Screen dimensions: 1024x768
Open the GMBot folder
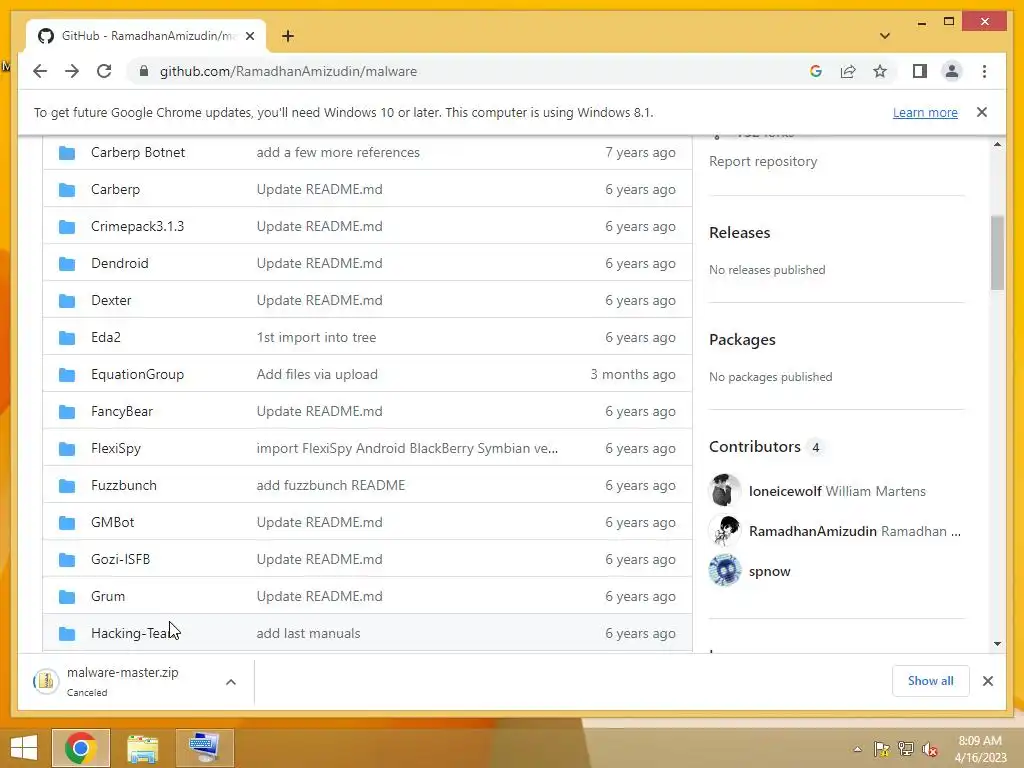pyautogui.click(x=112, y=522)
